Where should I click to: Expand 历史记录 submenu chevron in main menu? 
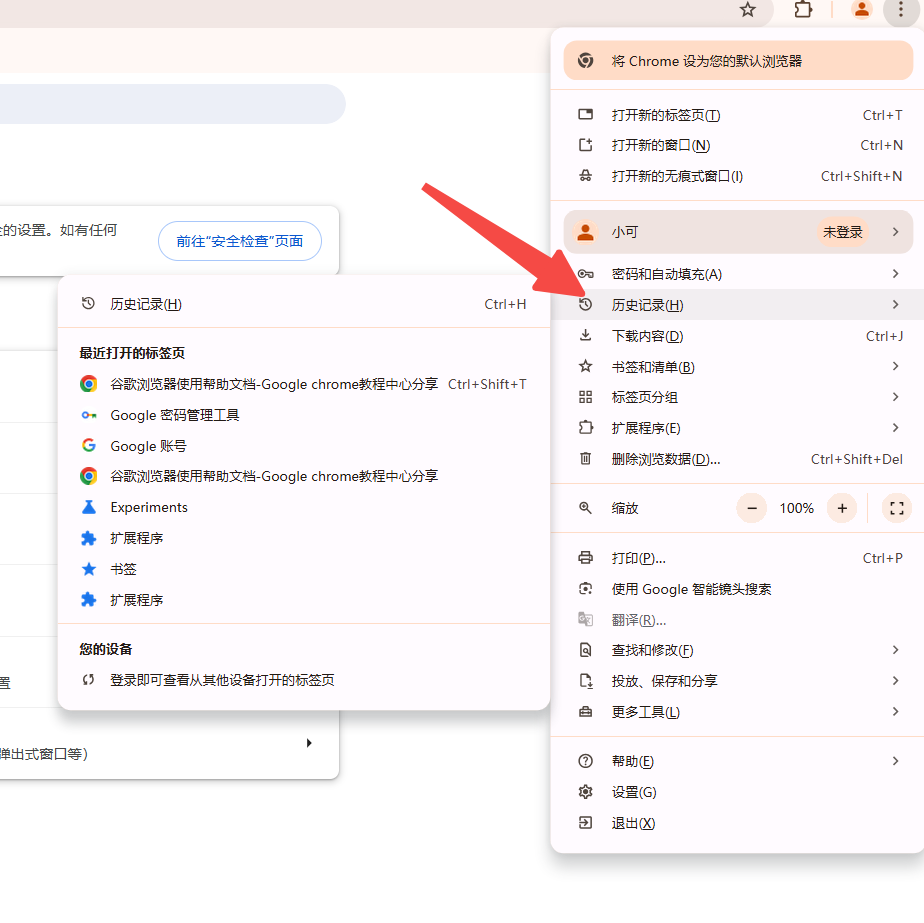click(x=895, y=305)
